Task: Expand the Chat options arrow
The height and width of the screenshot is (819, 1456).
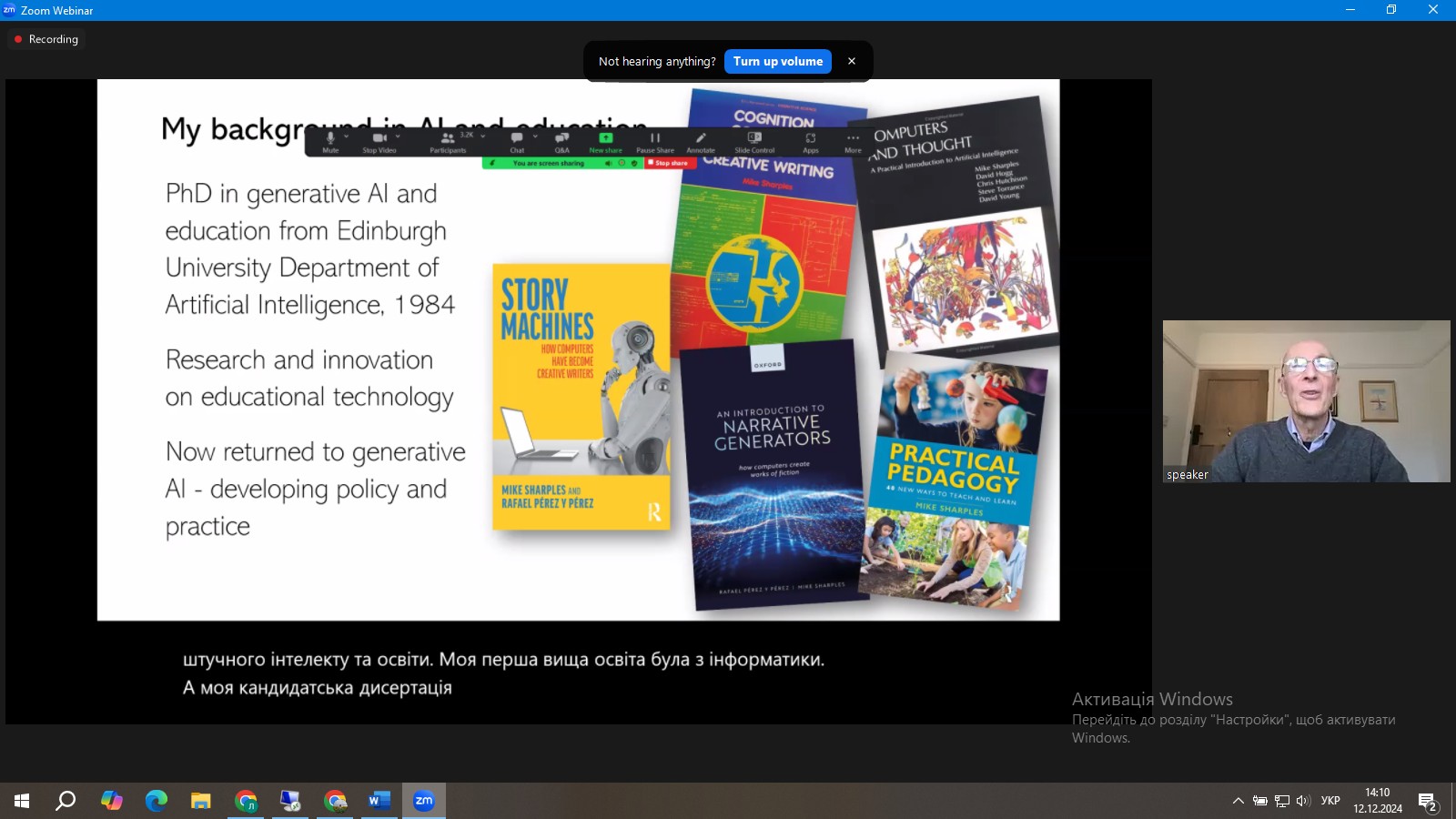Action: click(535, 136)
